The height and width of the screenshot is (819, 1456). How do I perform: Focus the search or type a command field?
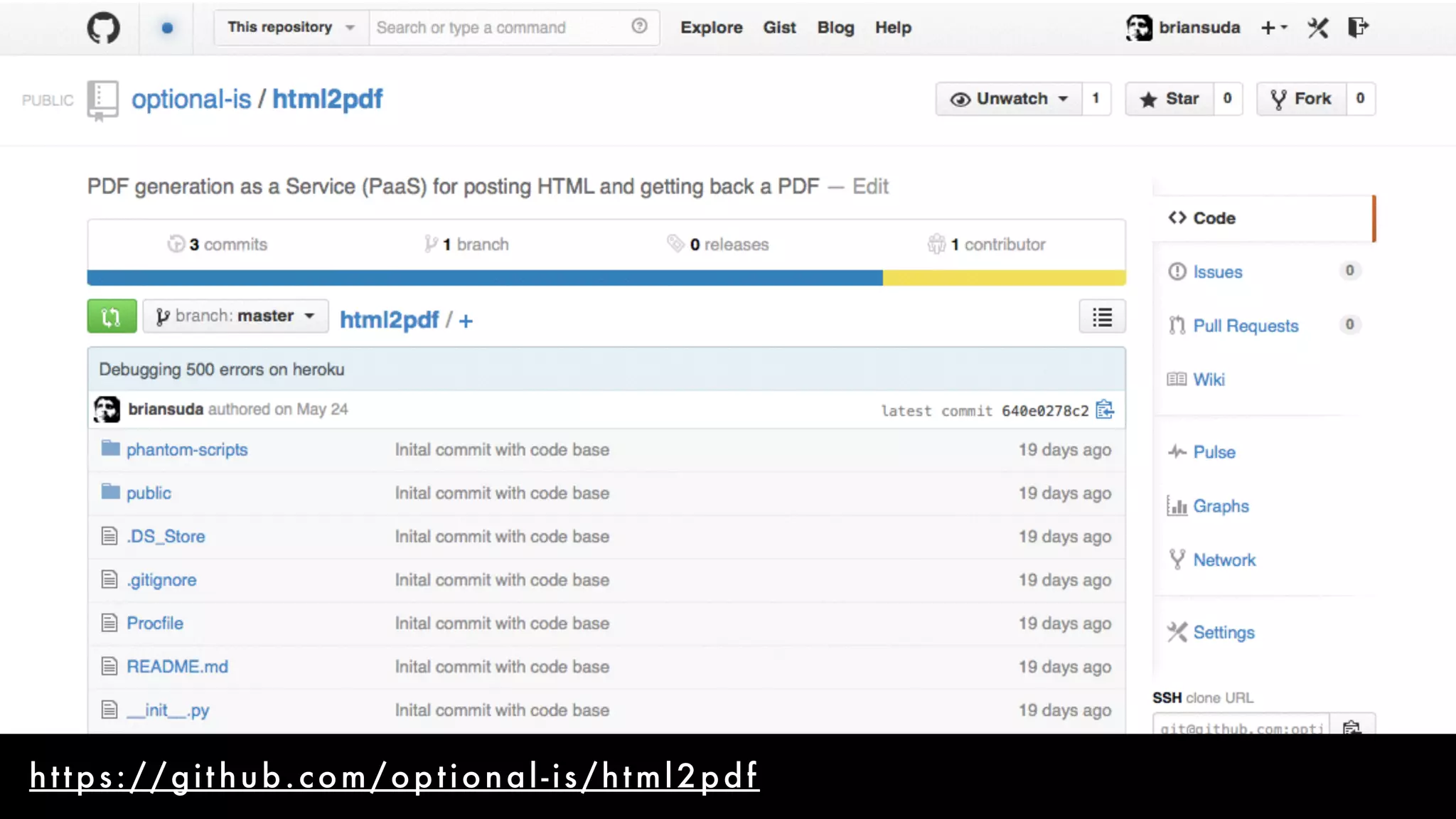[x=501, y=28]
